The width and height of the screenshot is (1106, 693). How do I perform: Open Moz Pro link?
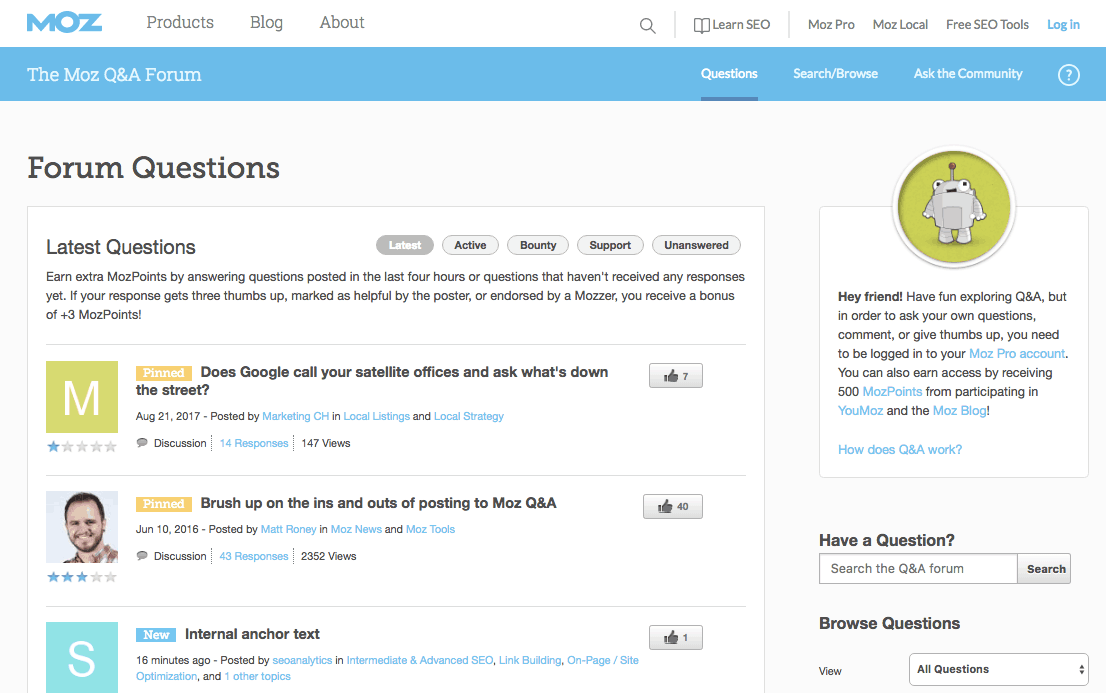coord(831,25)
